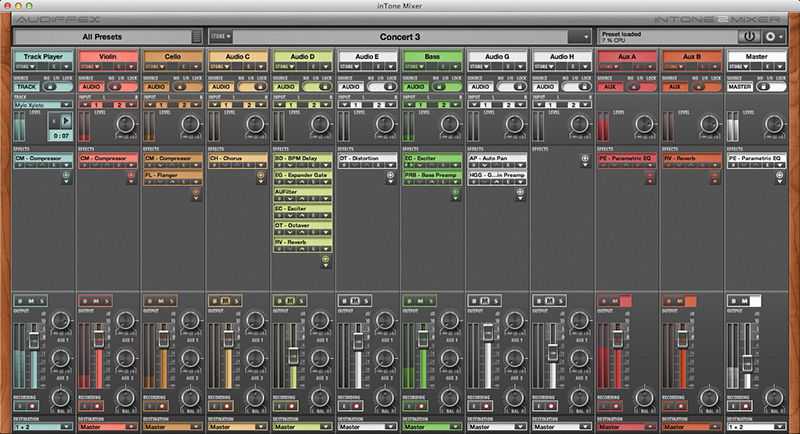Image resolution: width=800 pixels, height=434 pixels.
Task: Add an effect to the Audio H channel
Action: tap(585, 159)
